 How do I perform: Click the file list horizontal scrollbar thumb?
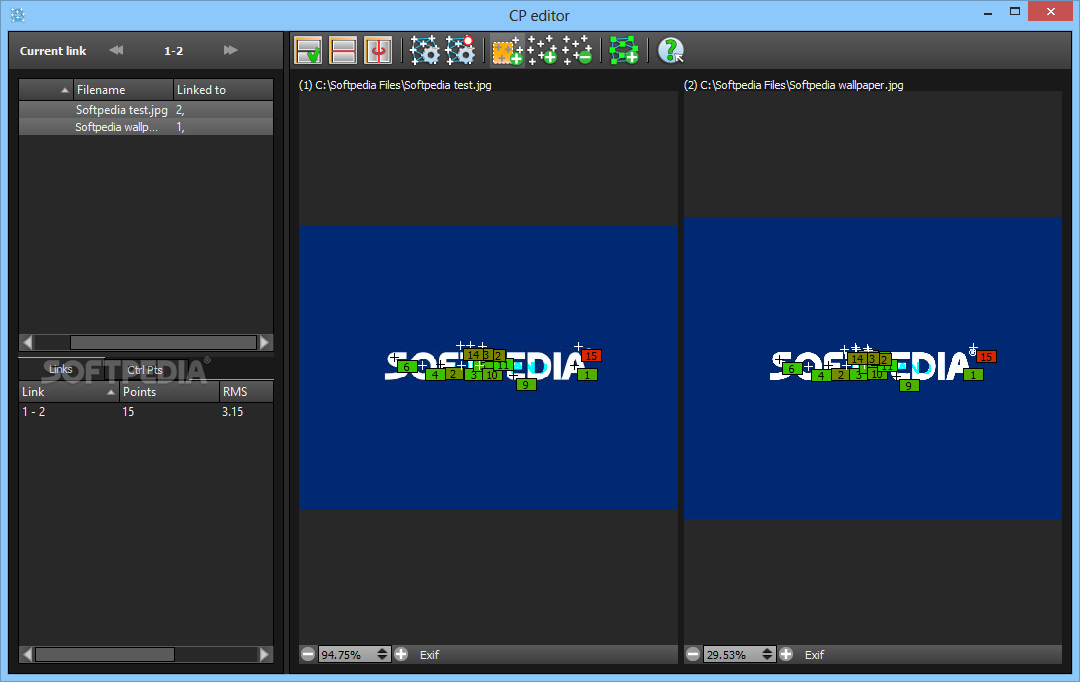point(163,342)
